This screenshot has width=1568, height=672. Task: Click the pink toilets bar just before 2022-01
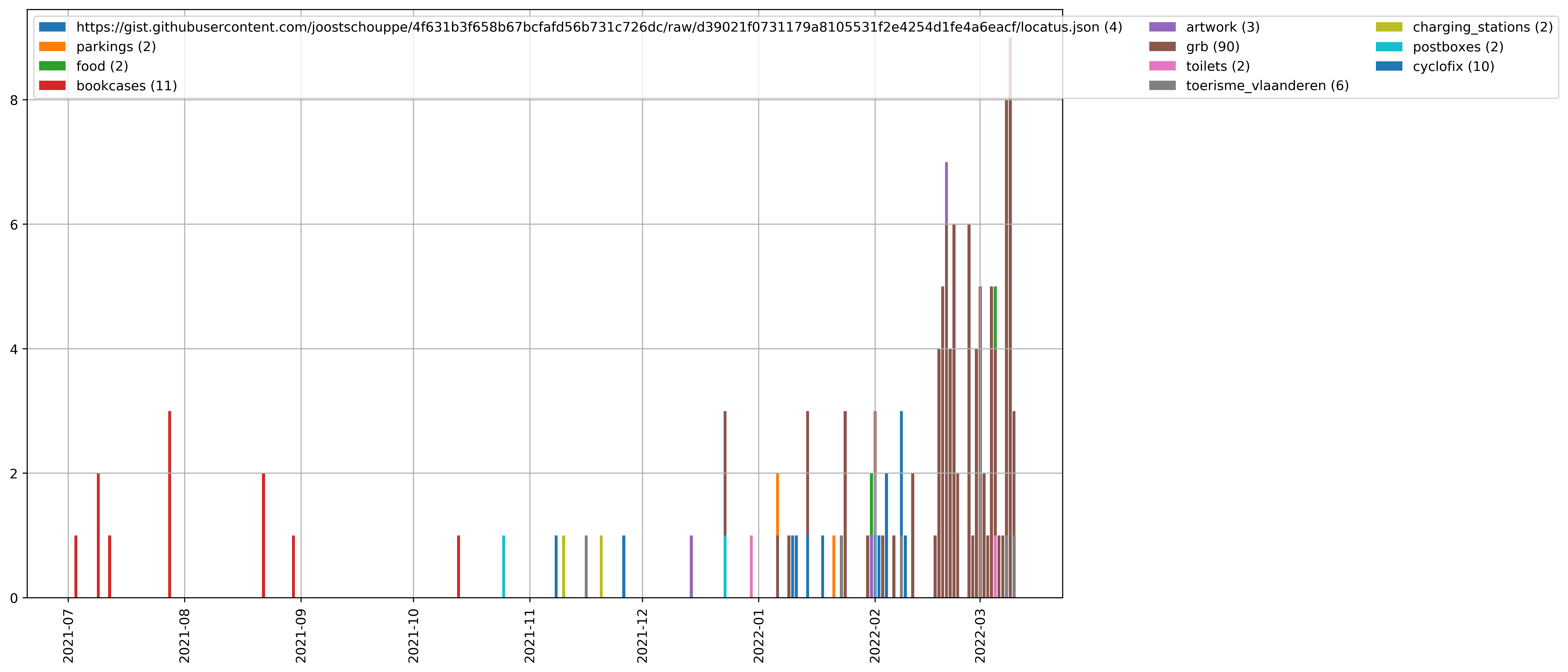(x=751, y=566)
